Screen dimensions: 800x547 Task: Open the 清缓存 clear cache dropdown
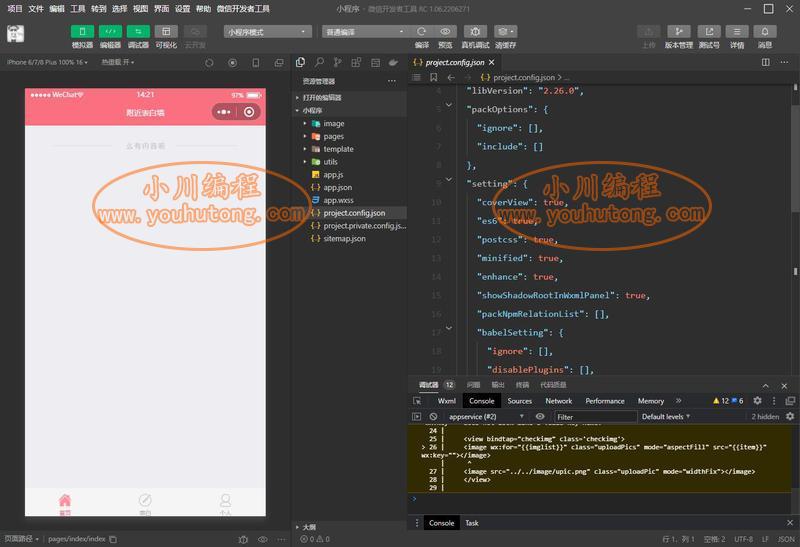click(x=505, y=32)
